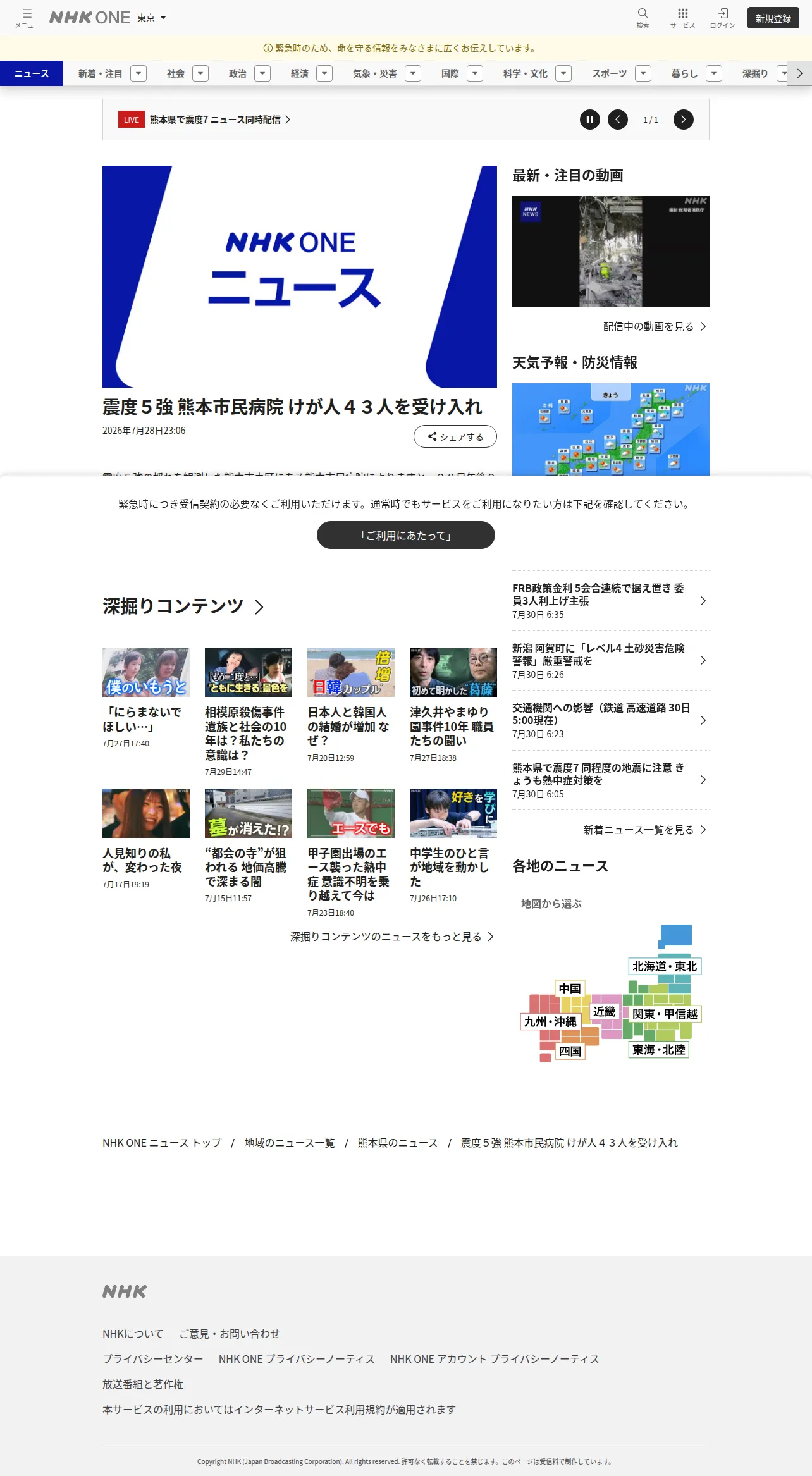
Task: Open the 日韓カップル article thumbnail
Action: click(351, 672)
